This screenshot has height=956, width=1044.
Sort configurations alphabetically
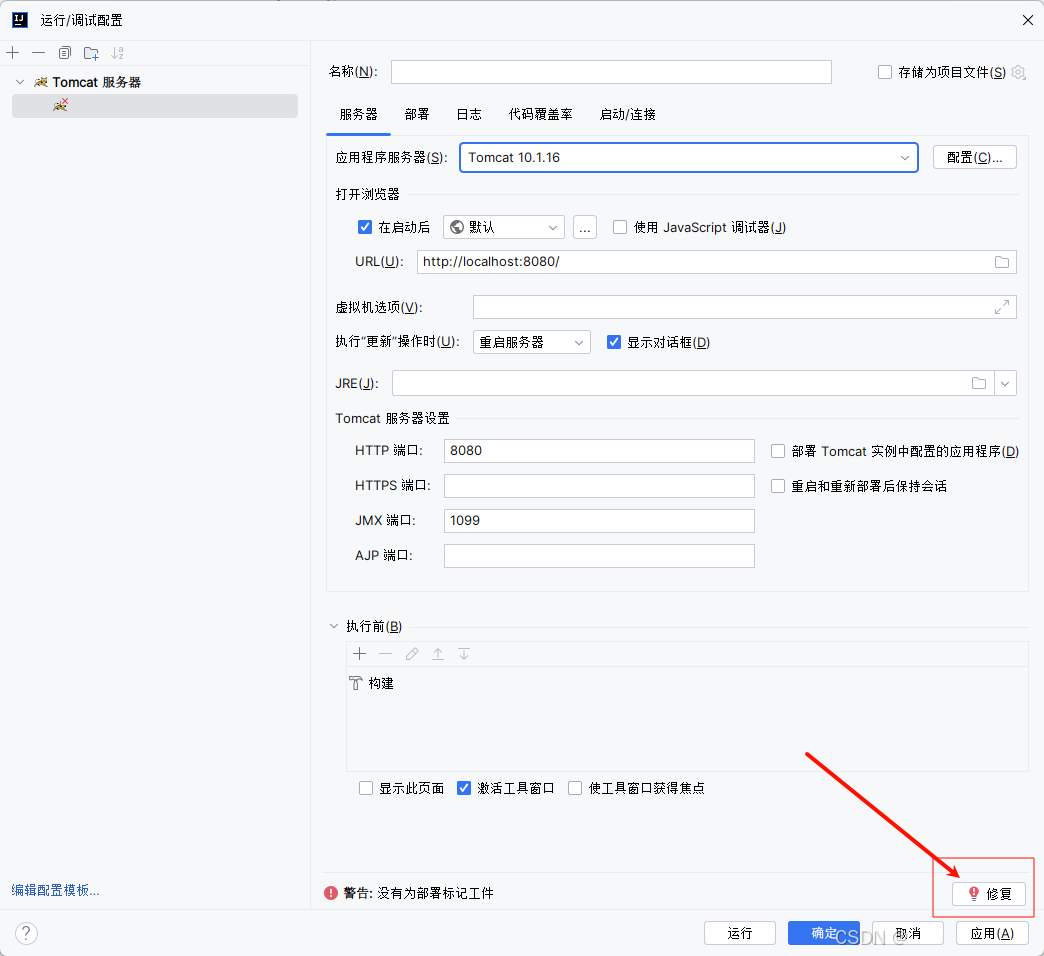(117, 53)
